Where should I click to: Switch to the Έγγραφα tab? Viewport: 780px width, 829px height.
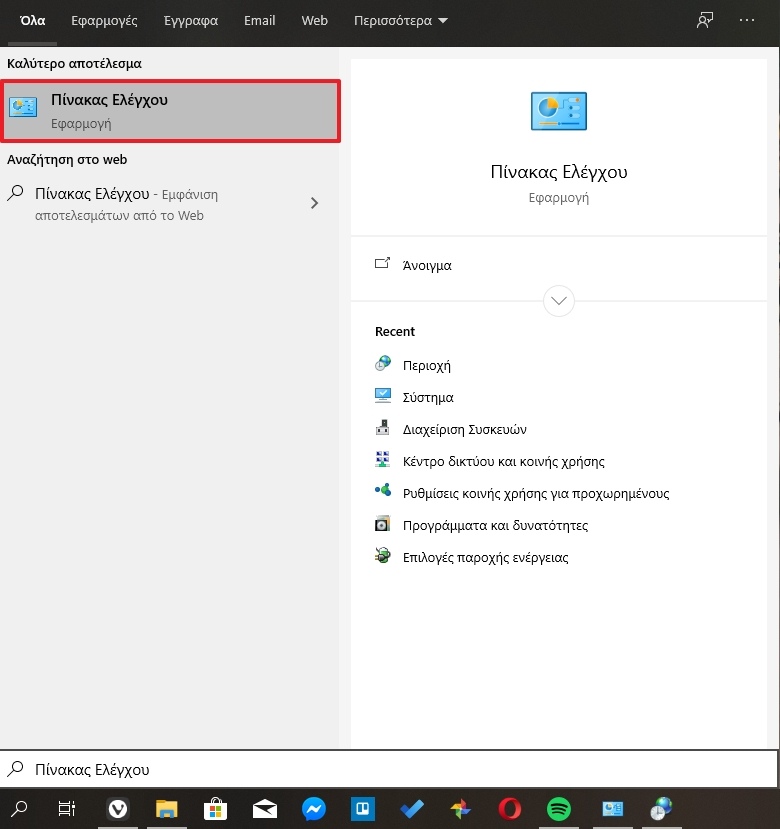(x=191, y=20)
